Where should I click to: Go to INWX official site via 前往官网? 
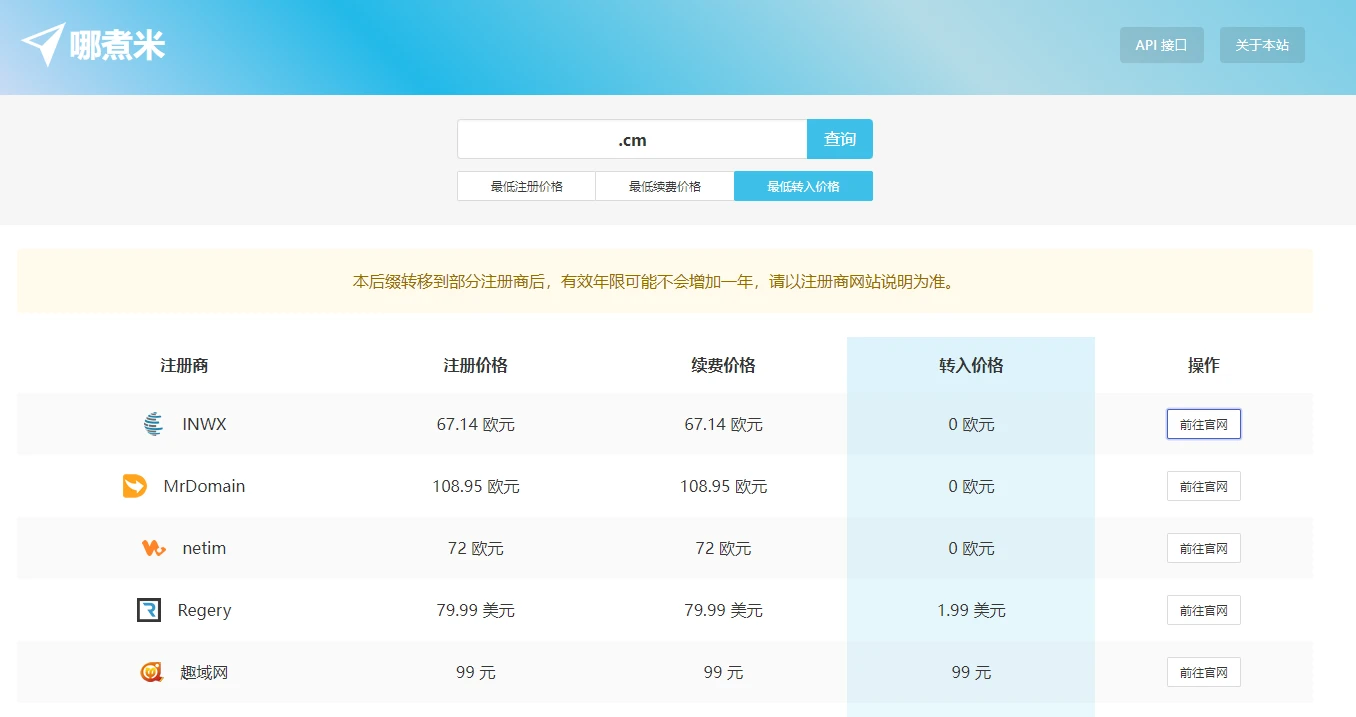(1203, 424)
